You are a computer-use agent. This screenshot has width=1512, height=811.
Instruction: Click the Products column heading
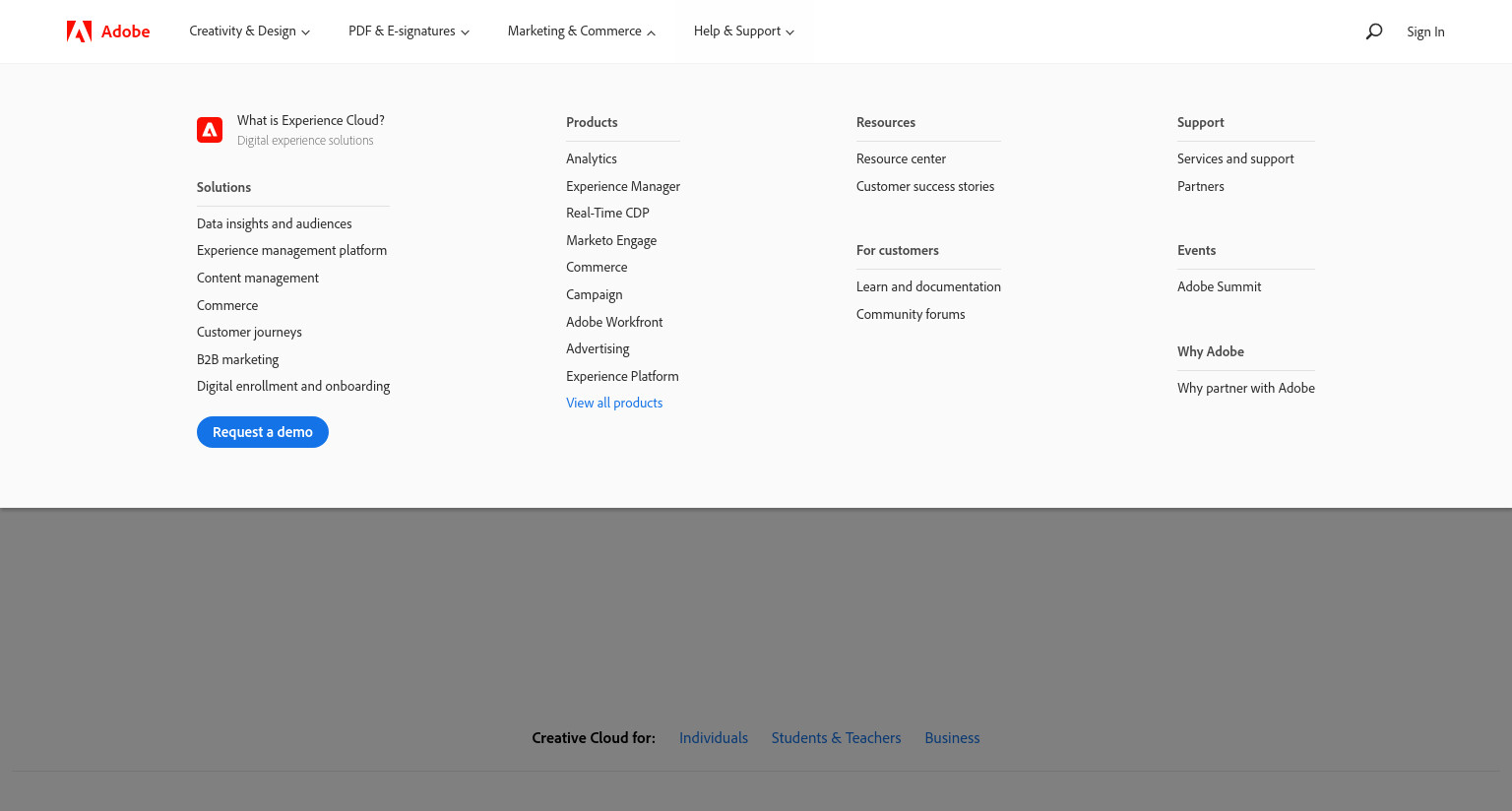592,122
